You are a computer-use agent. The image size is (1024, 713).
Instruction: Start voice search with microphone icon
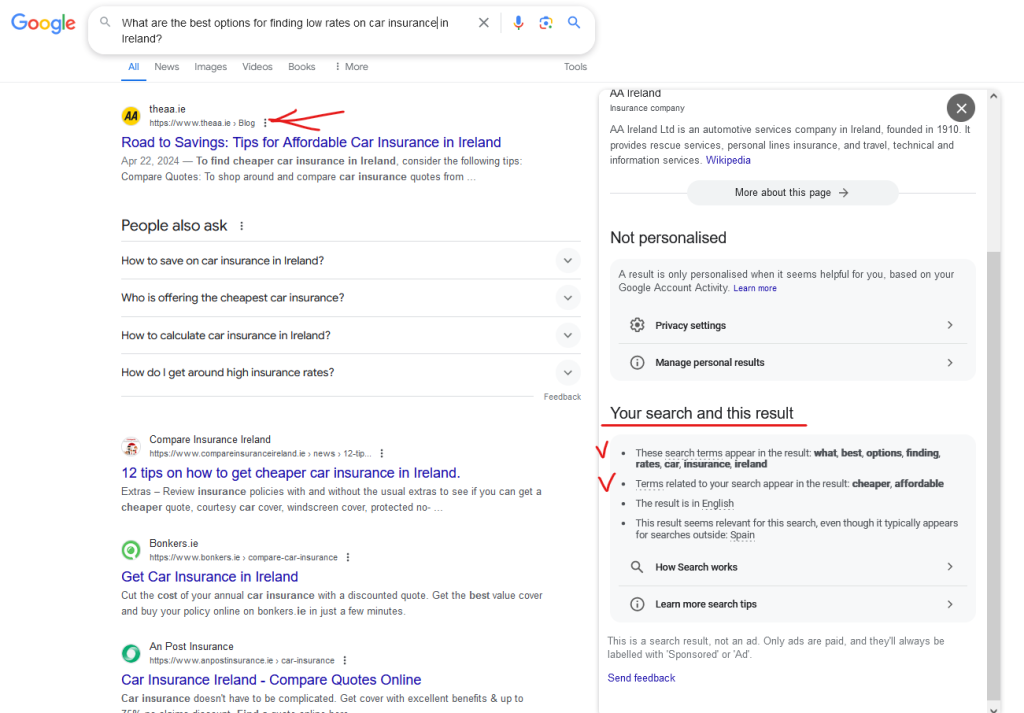pos(518,23)
